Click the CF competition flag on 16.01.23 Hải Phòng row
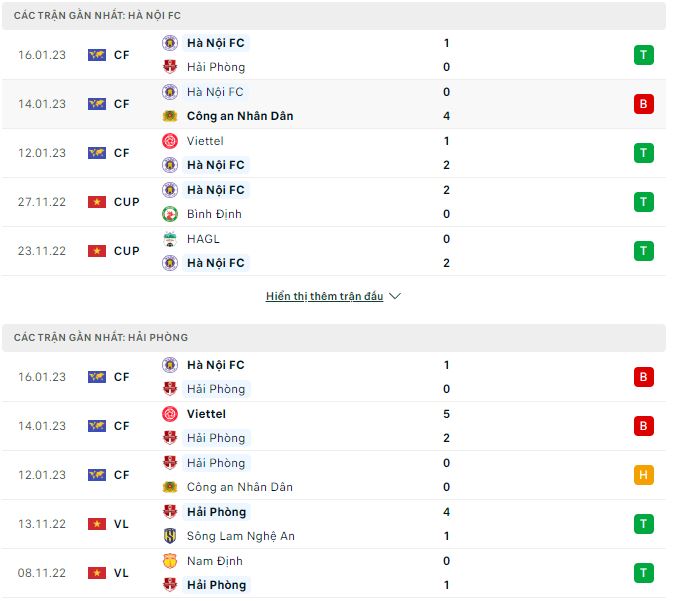Screen dimensions: 677x601 (97, 377)
